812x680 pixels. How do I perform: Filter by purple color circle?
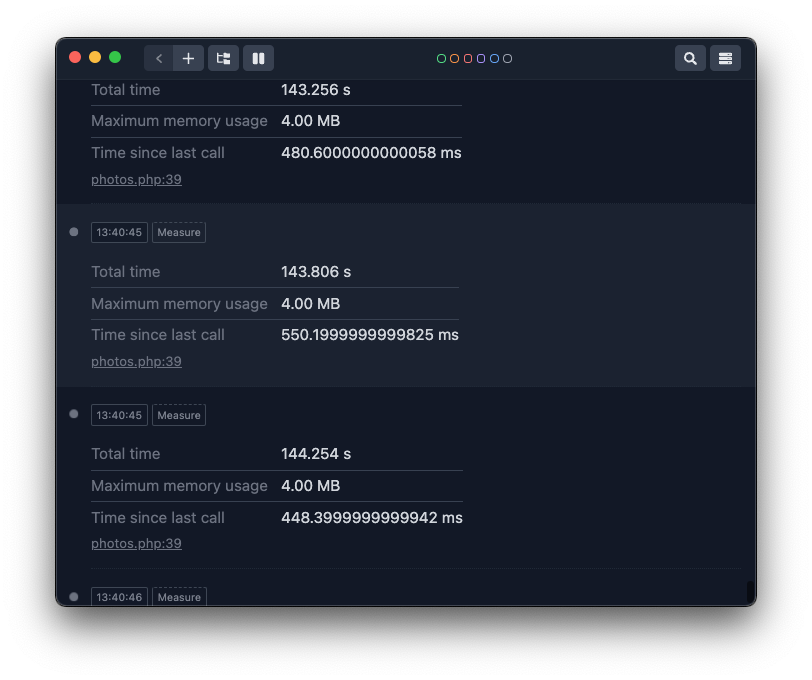(481, 59)
